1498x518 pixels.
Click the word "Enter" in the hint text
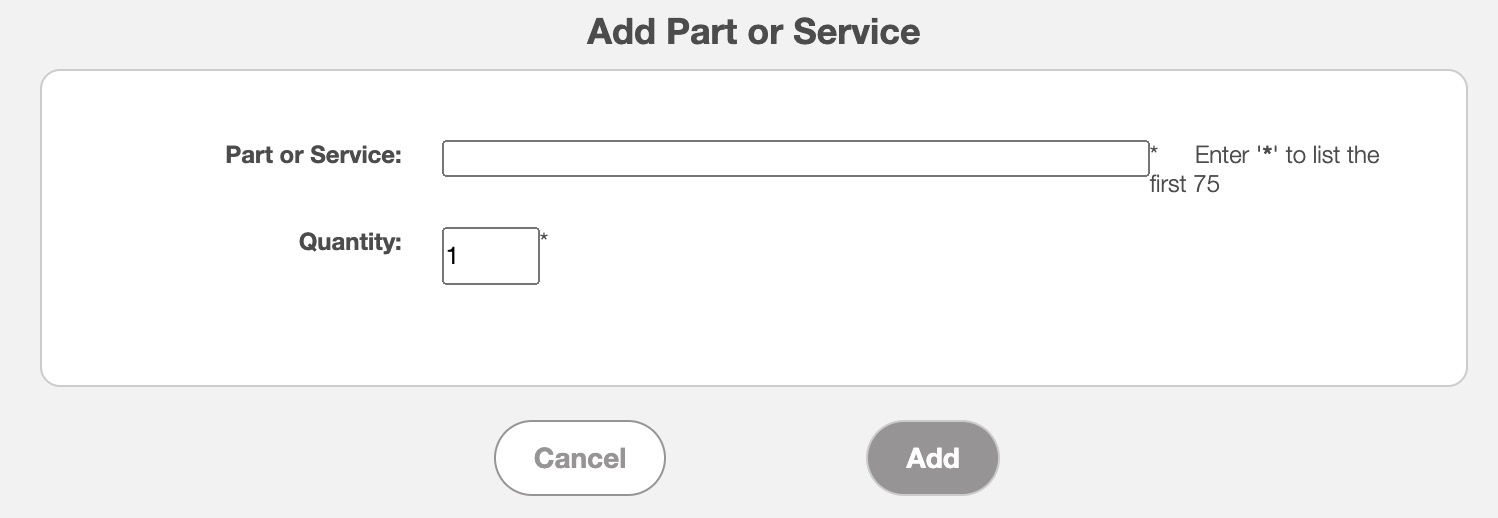coord(1222,156)
